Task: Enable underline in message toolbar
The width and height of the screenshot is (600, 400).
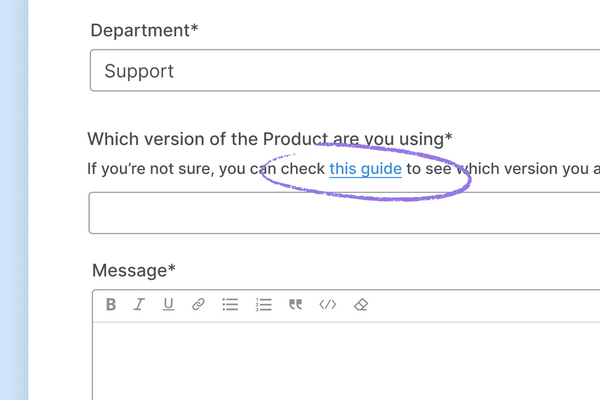Action: [168, 305]
